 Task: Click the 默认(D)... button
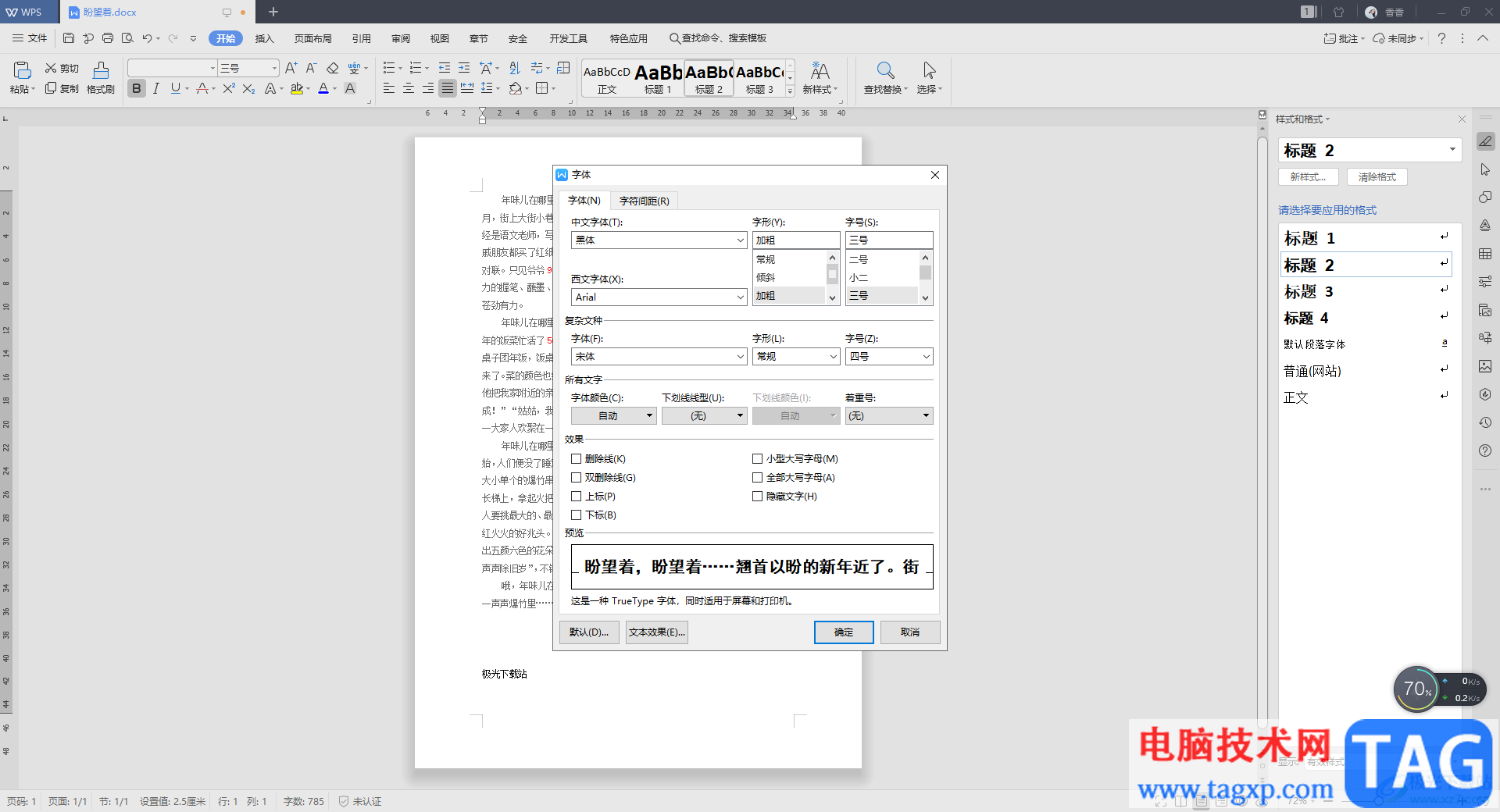click(589, 632)
